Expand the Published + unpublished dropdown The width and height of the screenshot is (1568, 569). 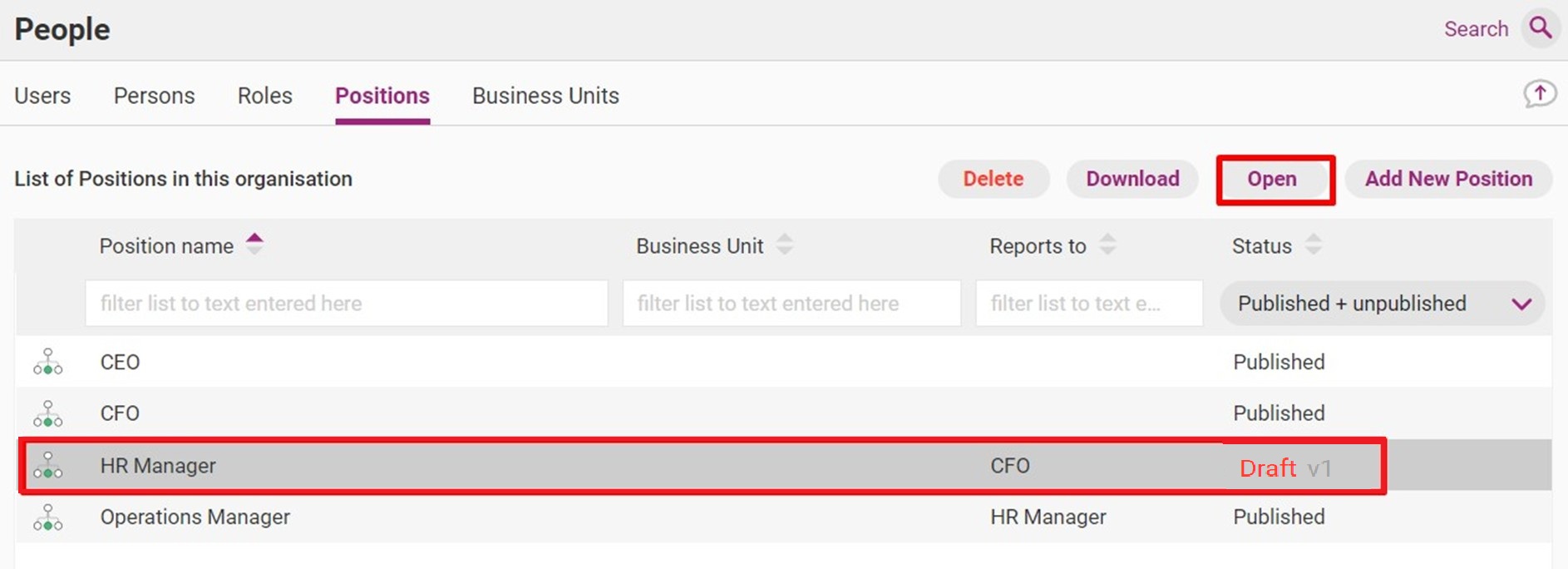(1382, 304)
